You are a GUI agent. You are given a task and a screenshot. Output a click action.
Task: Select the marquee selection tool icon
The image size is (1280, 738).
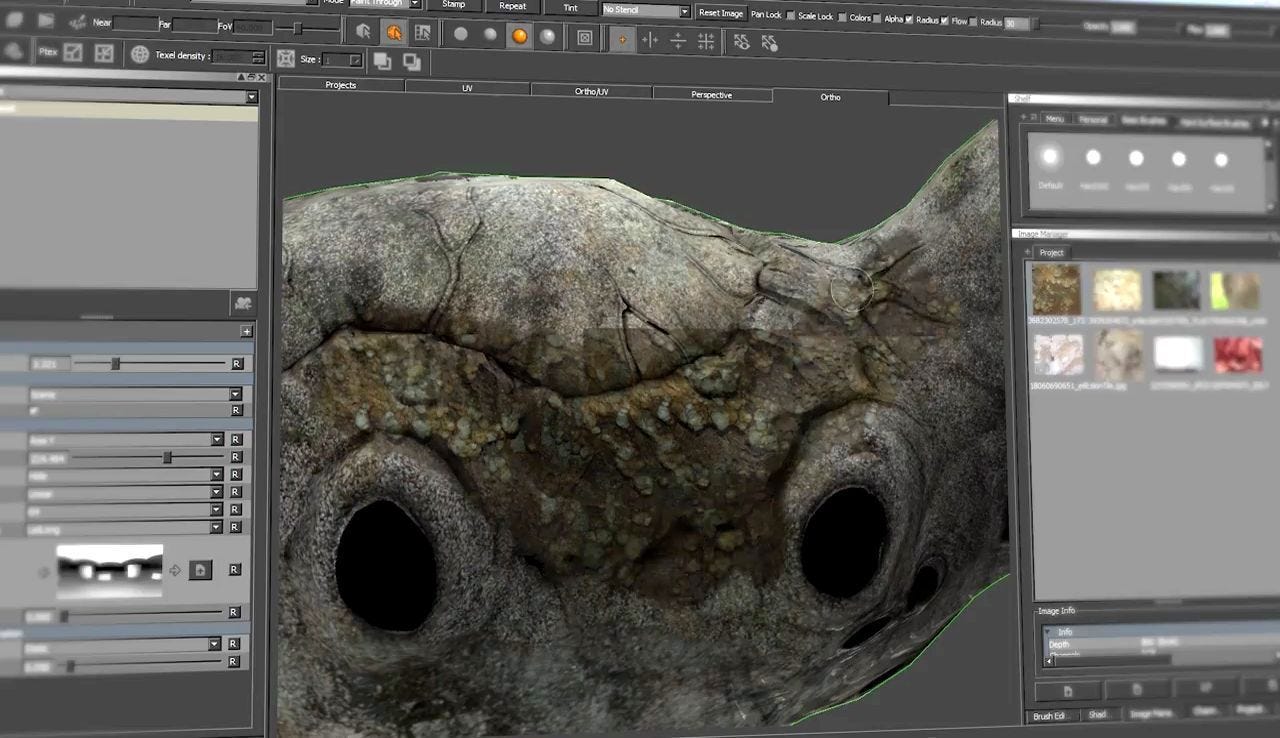424,33
